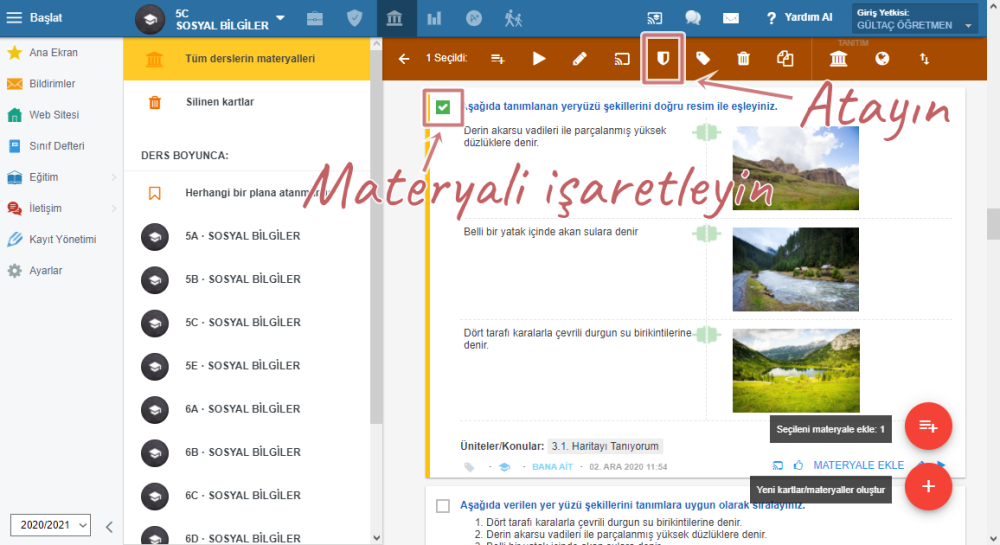Select 6C · SOSYAL BİLGİLER class
This screenshot has width=1000, height=545.
point(247,496)
